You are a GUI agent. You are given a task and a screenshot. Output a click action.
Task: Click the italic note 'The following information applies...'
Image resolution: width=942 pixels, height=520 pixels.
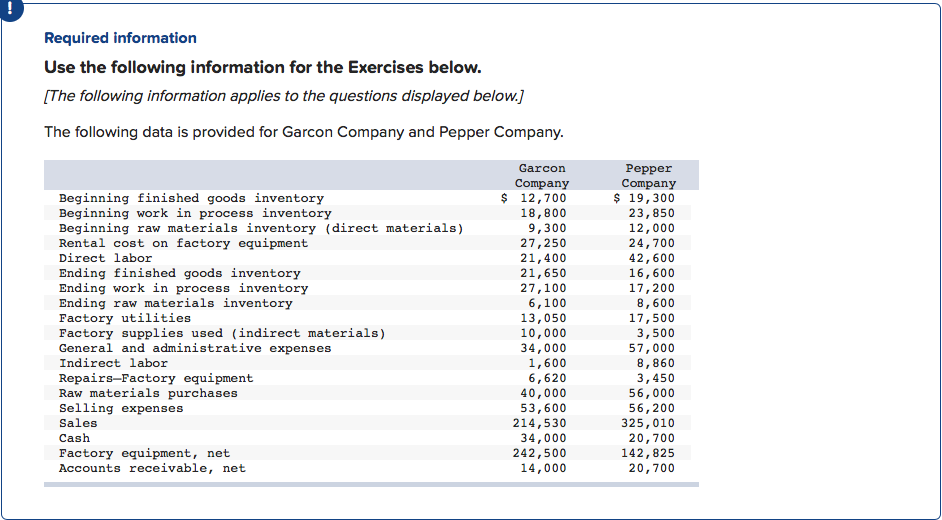tap(284, 96)
